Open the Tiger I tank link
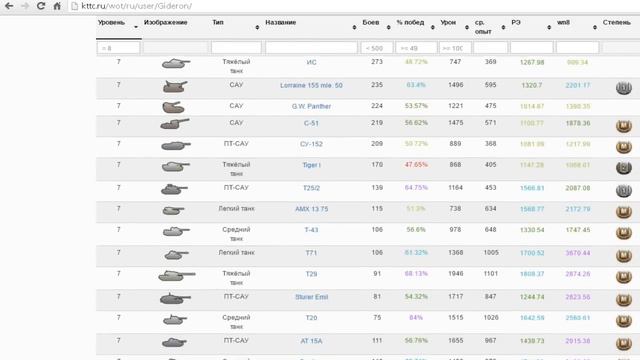This screenshot has width=640, height=360. [x=311, y=165]
